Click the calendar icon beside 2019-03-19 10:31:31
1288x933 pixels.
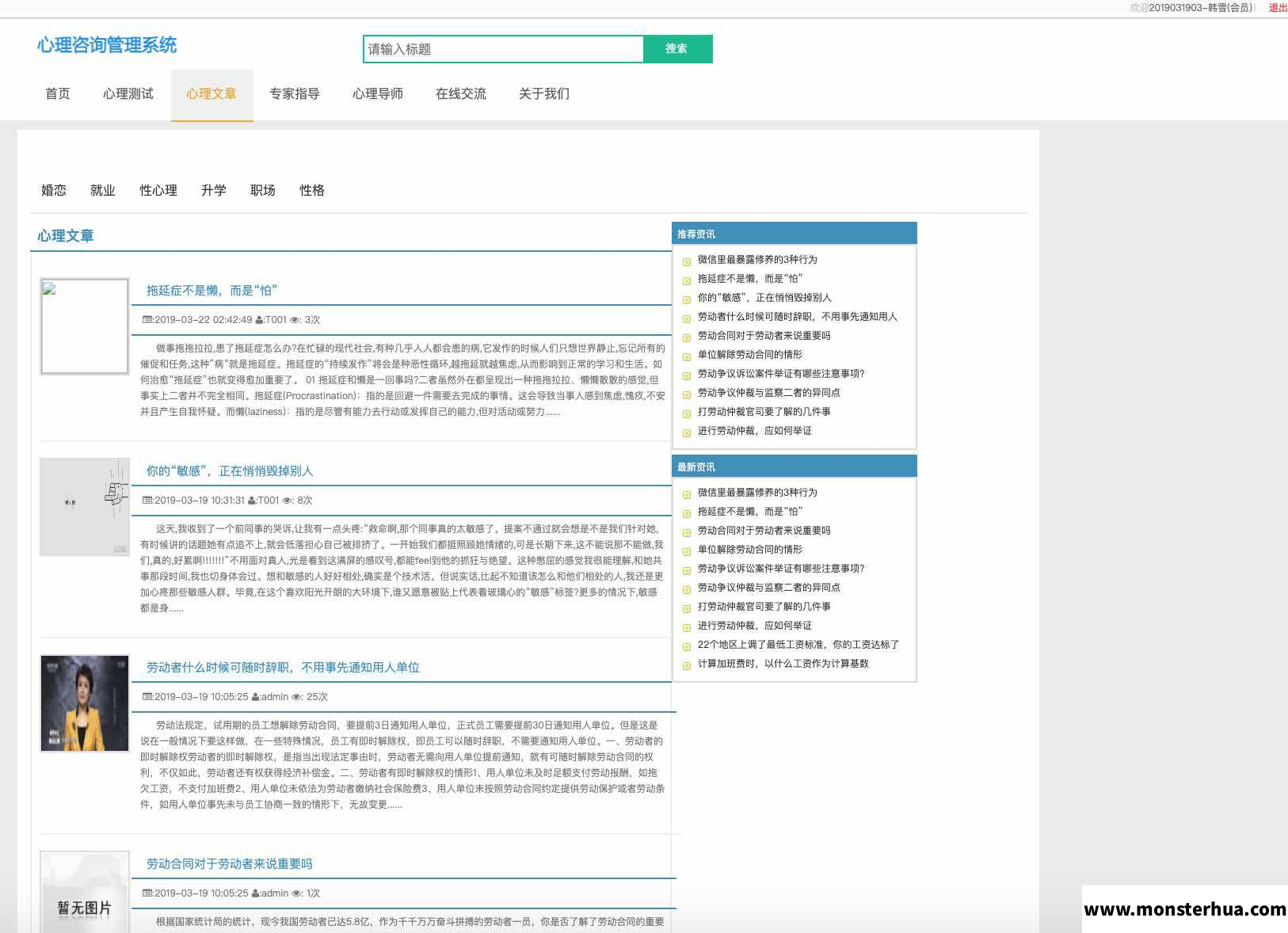pyautogui.click(x=147, y=501)
